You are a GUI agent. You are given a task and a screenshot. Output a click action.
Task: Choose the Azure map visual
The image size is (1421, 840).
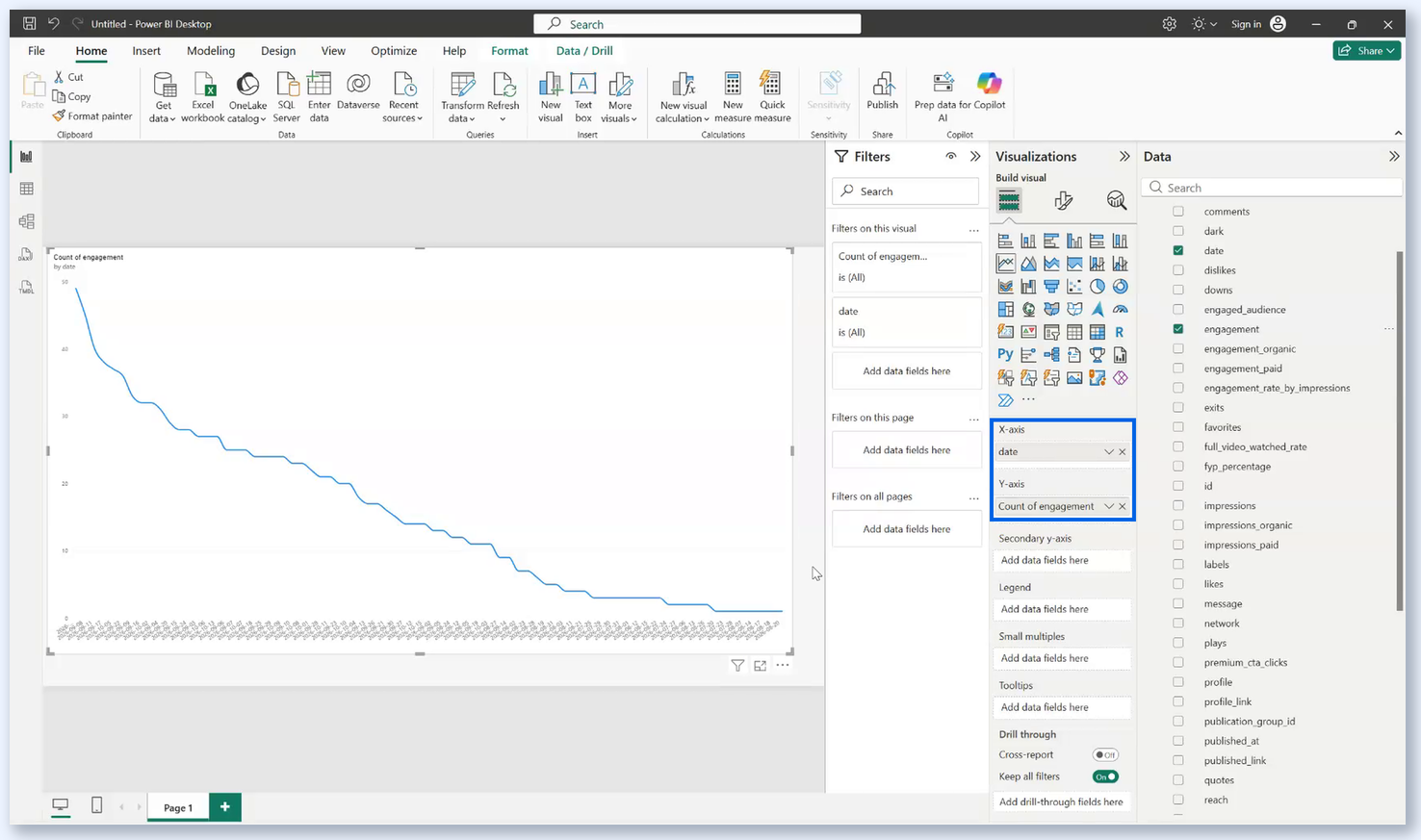click(x=1098, y=309)
